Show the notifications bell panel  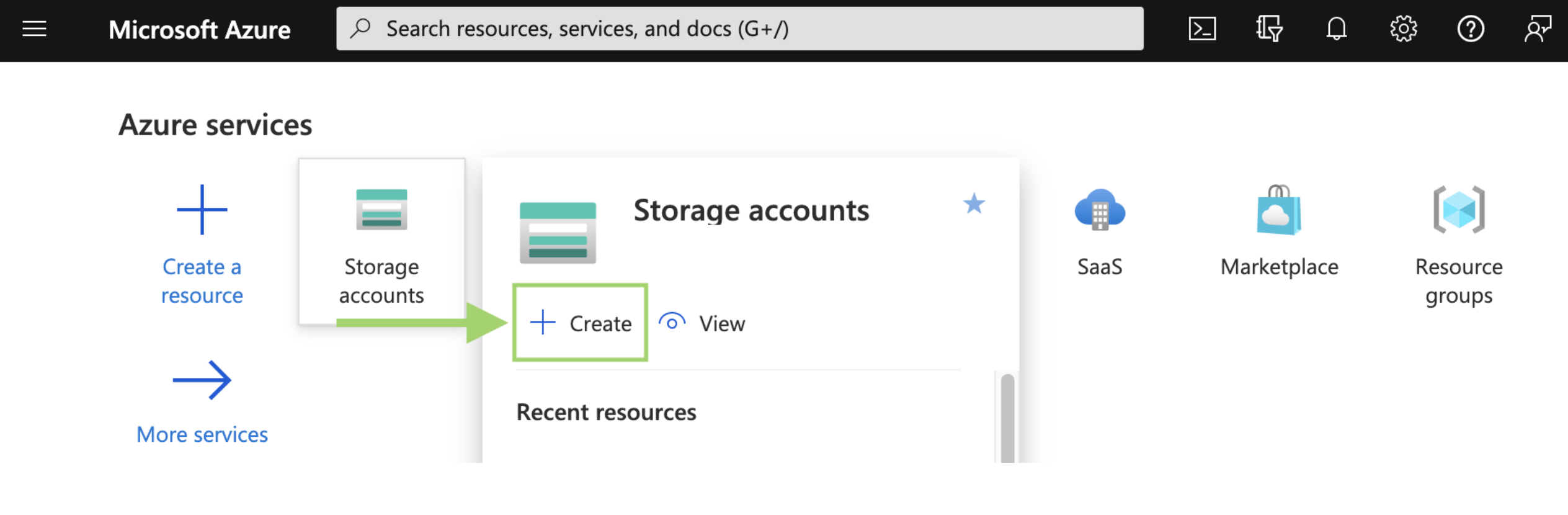pos(1337,29)
